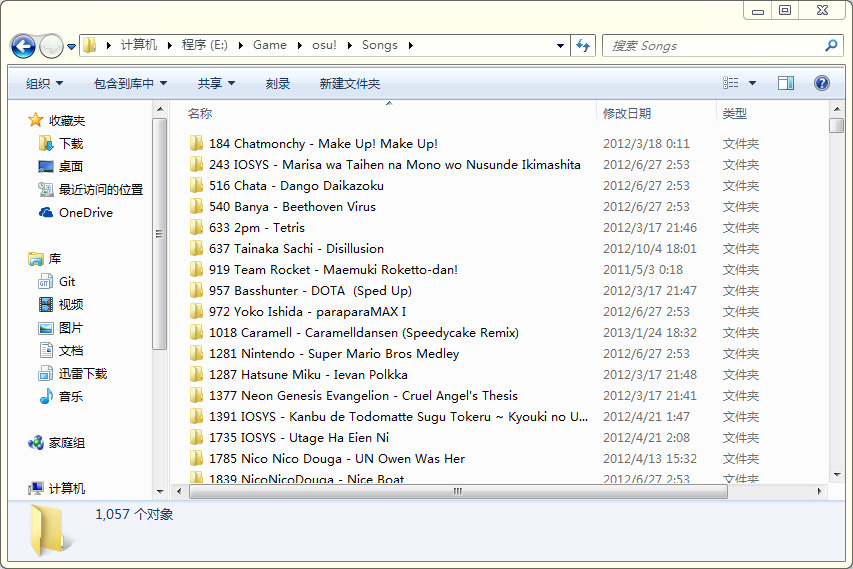
Task: Go back with the blue Back arrow
Action: click(23, 46)
